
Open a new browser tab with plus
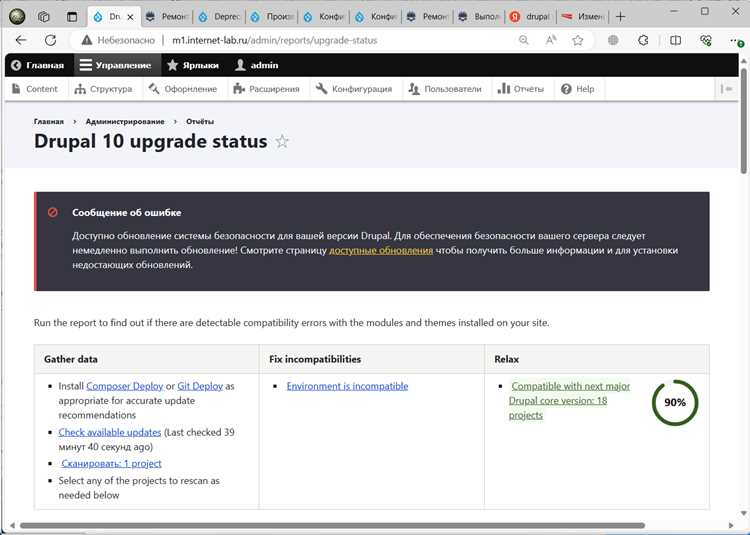tap(620, 17)
